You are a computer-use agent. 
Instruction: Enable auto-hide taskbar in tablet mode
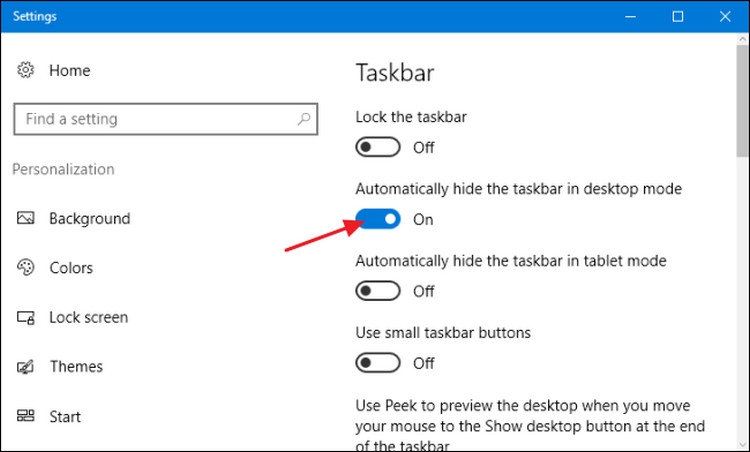pos(377,291)
